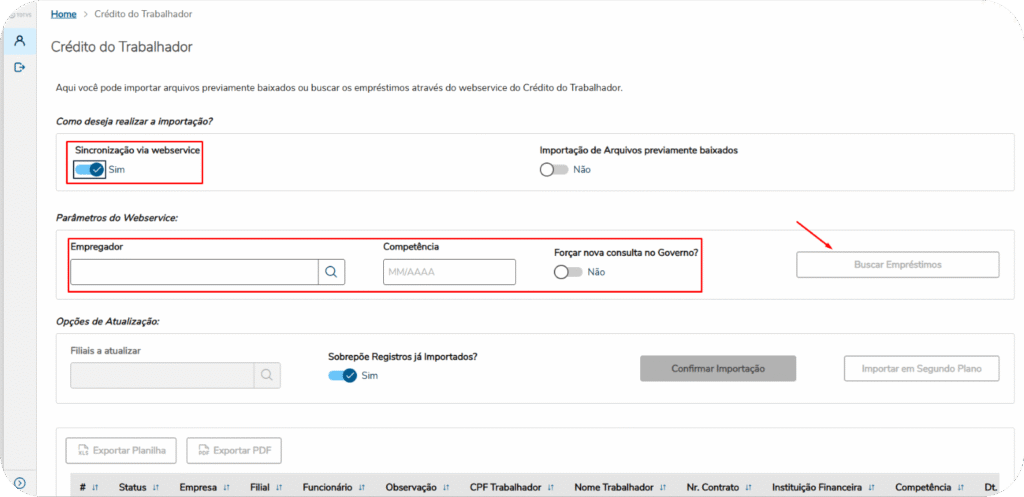
Task: Focus the Filiais a atualizar field
Action: (x=162, y=376)
